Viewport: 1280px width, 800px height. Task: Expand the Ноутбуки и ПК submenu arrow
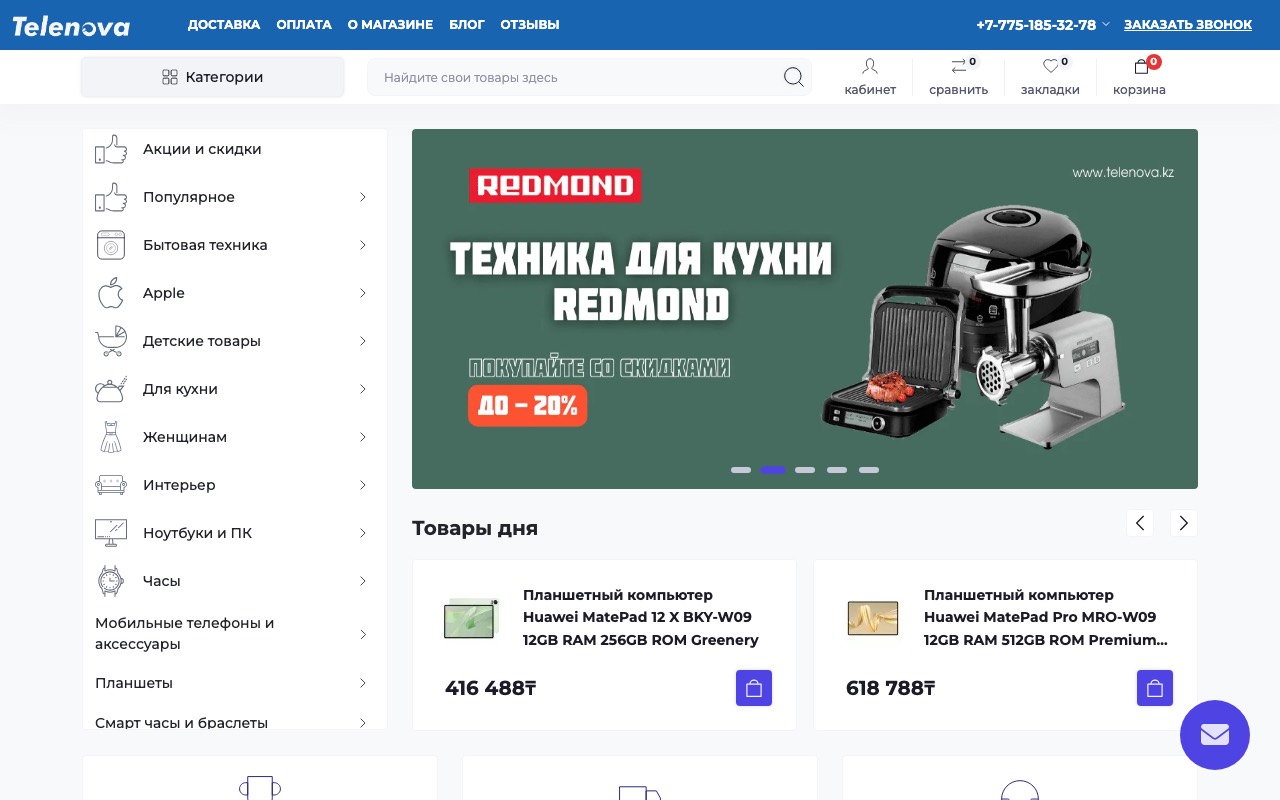pos(363,533)
